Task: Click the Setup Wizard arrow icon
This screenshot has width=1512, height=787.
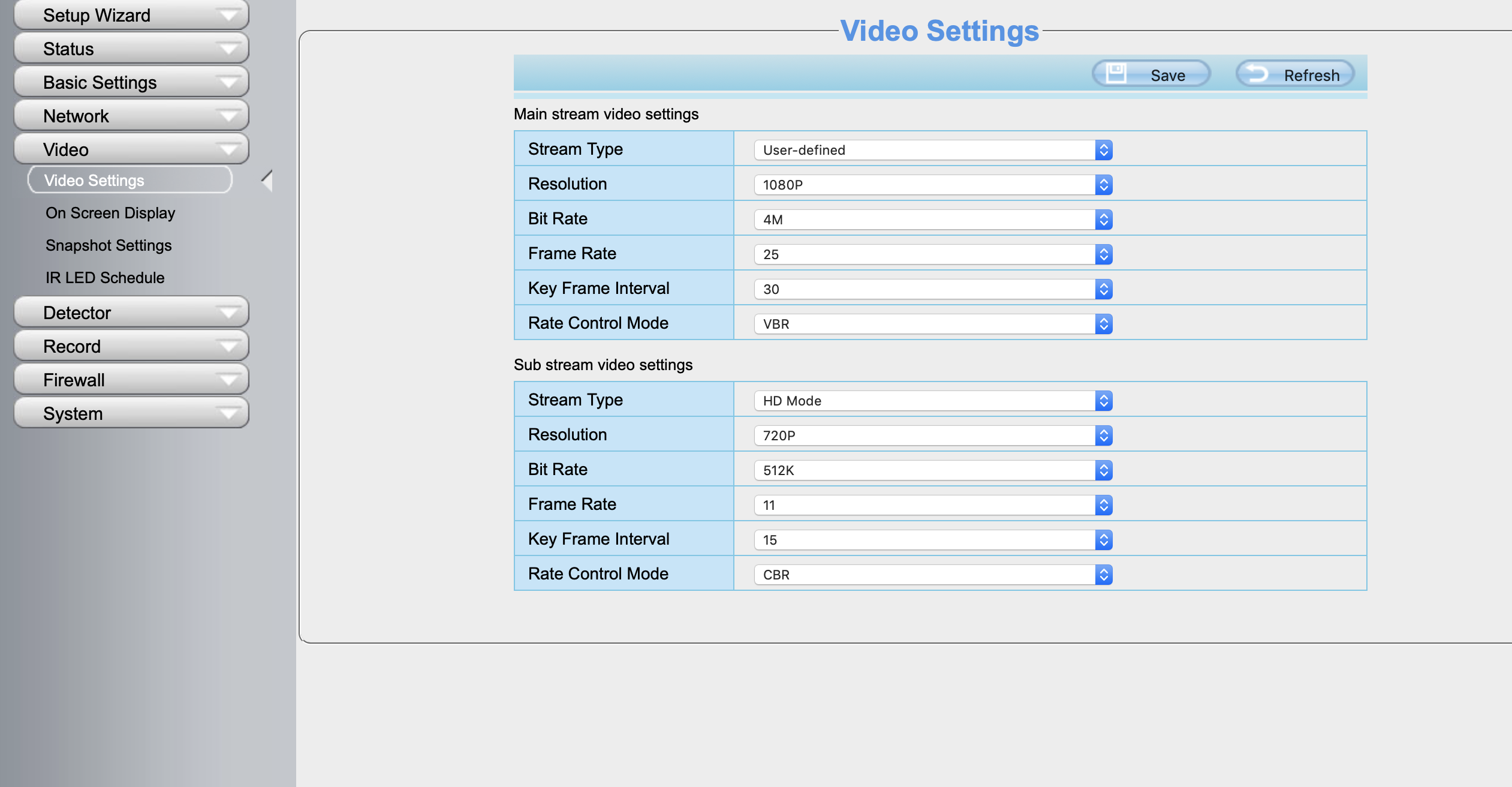Action: coord(228,15)
